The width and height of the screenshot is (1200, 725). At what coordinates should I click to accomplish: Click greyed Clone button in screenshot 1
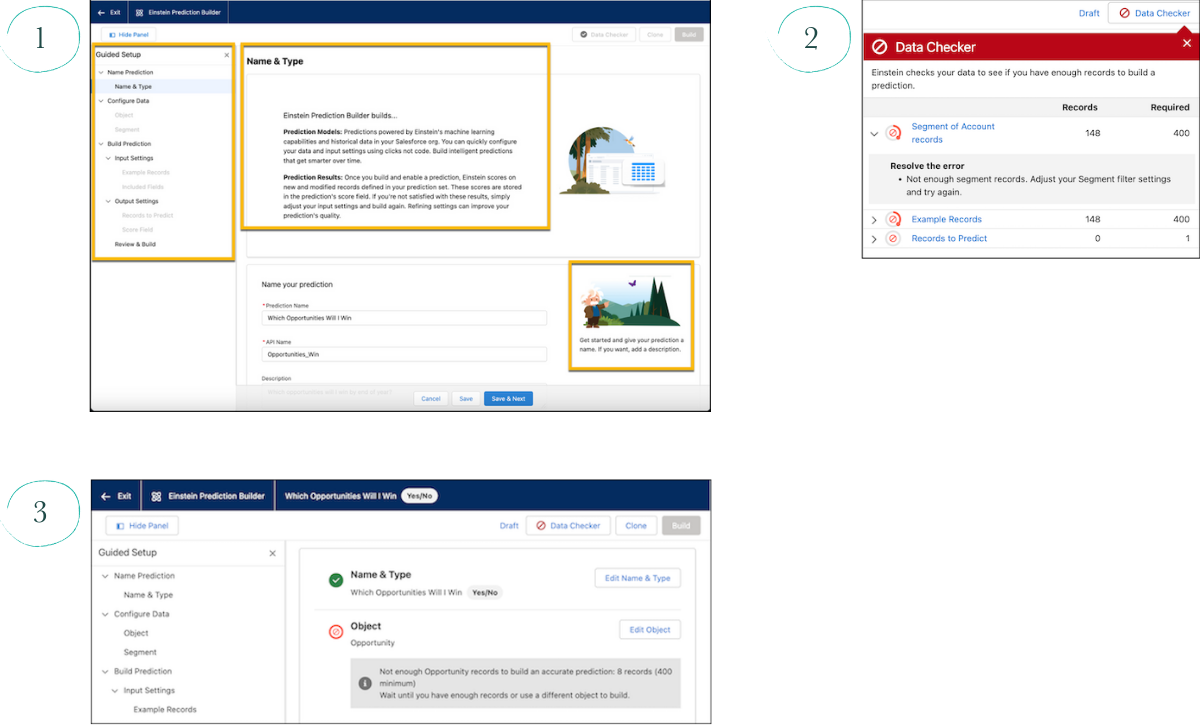click(655, 34)
